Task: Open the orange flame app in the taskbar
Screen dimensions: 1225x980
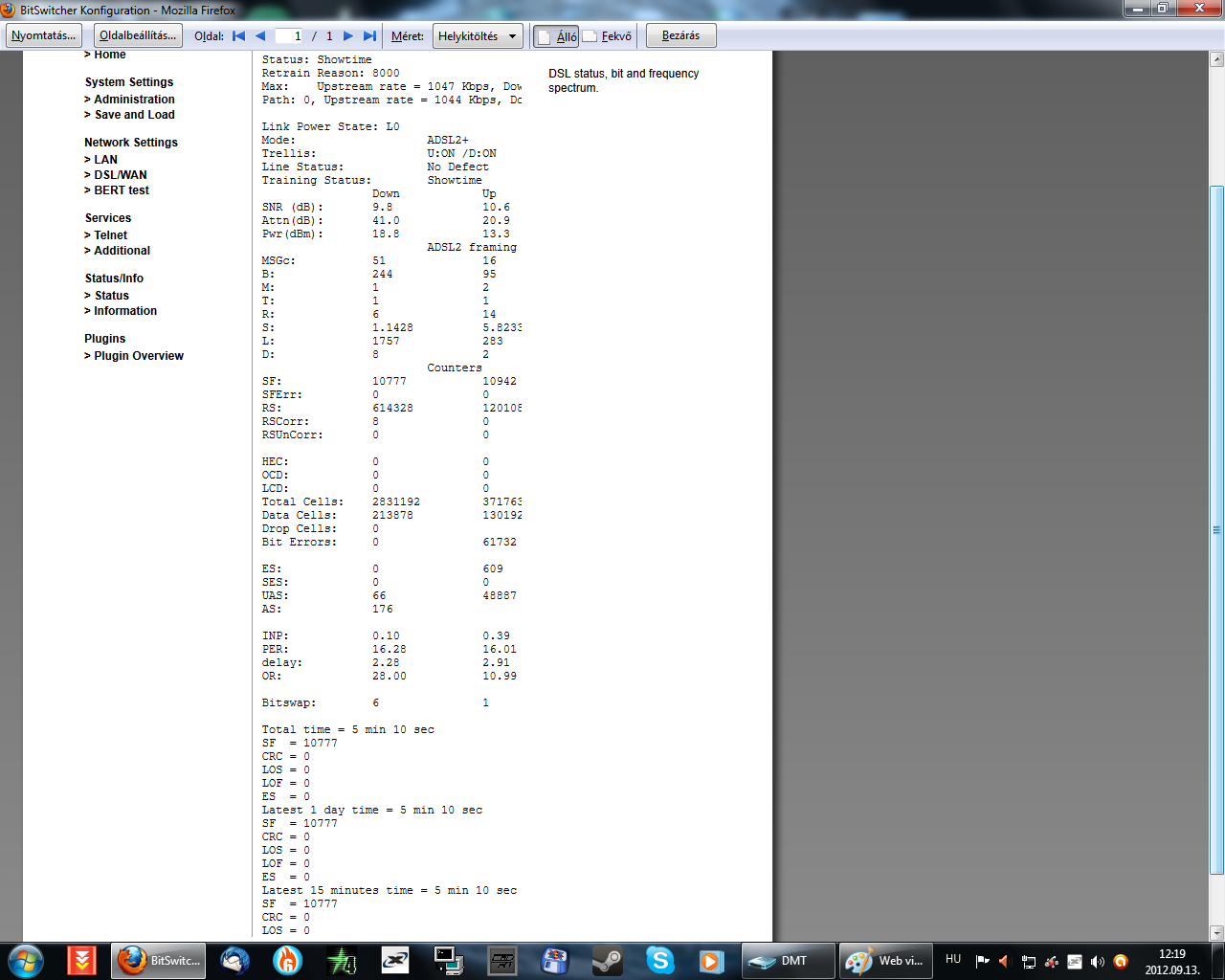Action: [287, 960]
